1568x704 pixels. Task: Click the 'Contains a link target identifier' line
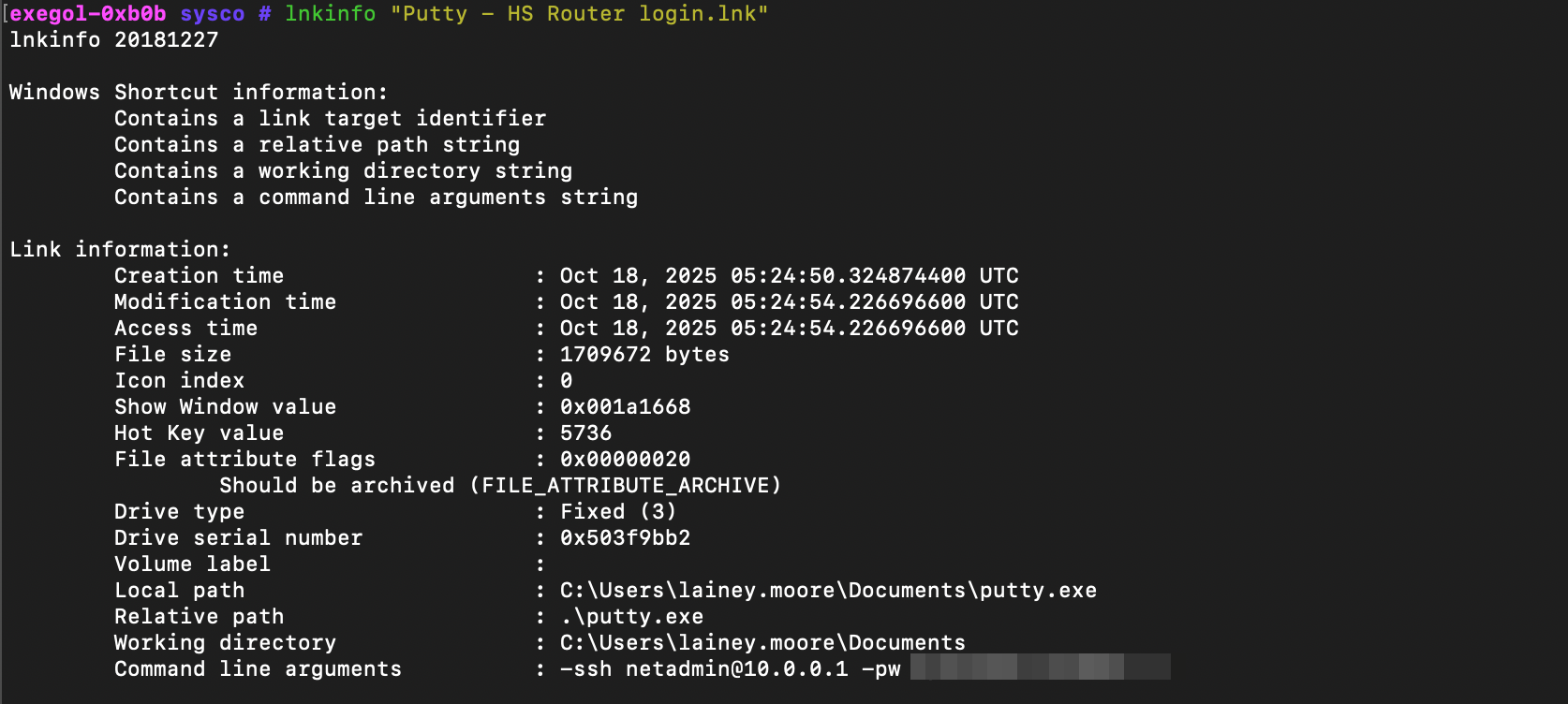[330, 119]
